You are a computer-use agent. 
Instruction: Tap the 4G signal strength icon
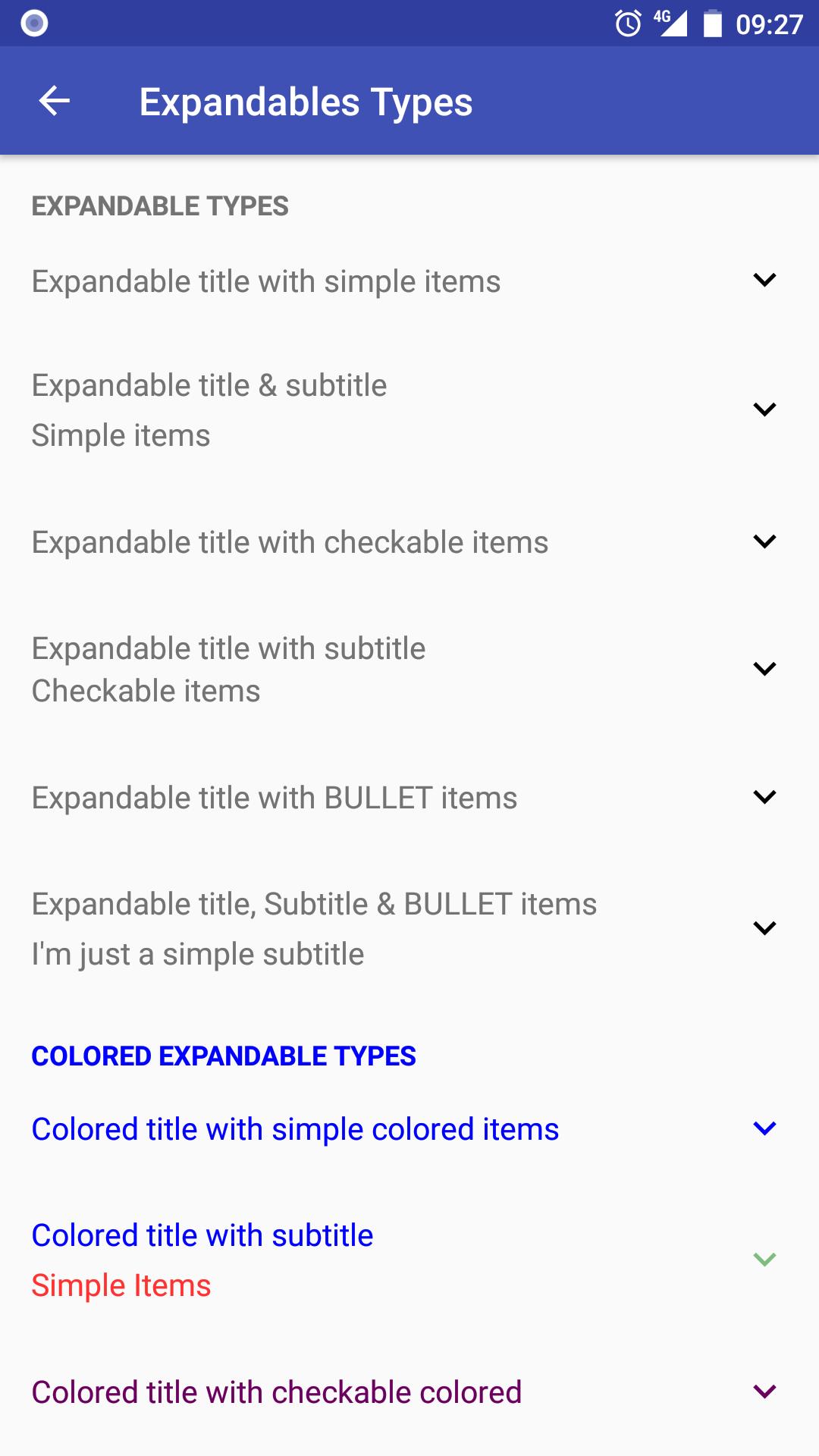(671, 23)
